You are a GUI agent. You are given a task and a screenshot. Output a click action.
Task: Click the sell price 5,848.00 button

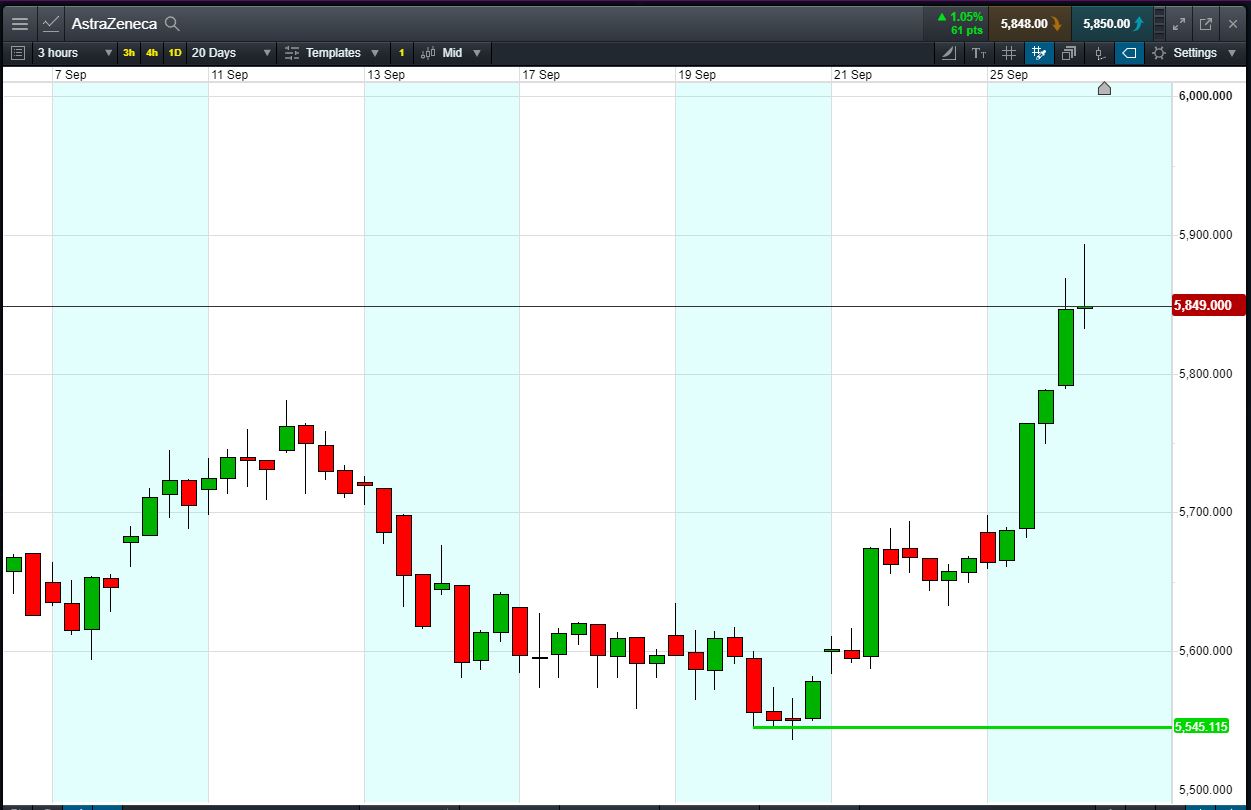click(1030, 23)
